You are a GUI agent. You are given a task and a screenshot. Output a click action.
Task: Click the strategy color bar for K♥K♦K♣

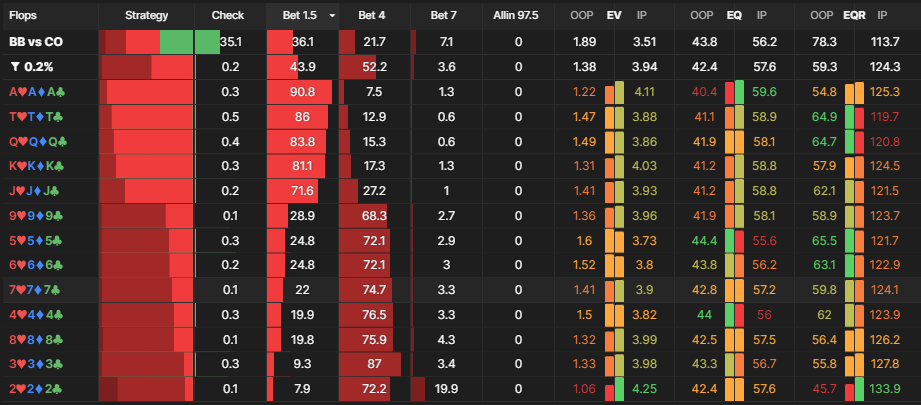(x=147, y=165)
